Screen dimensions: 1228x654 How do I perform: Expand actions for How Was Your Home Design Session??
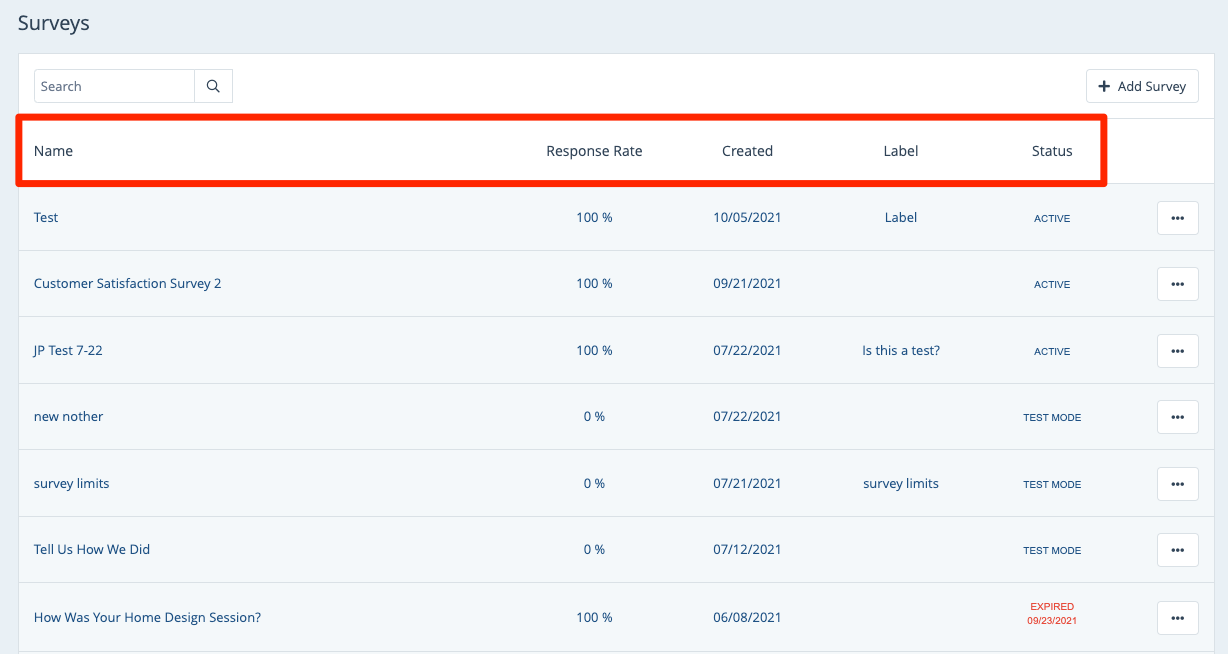[1177, 618]
